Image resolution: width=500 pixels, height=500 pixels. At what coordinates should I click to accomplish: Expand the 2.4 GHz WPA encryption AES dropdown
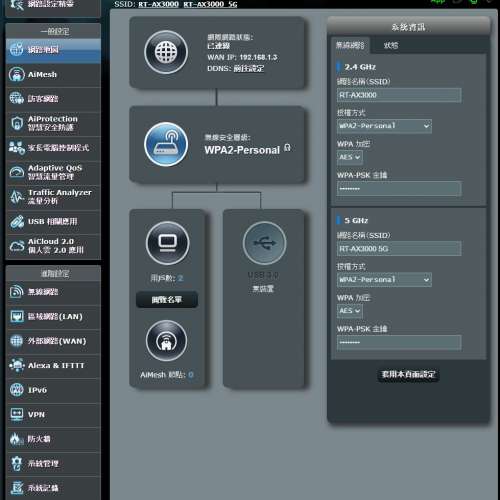pos(350,157)
